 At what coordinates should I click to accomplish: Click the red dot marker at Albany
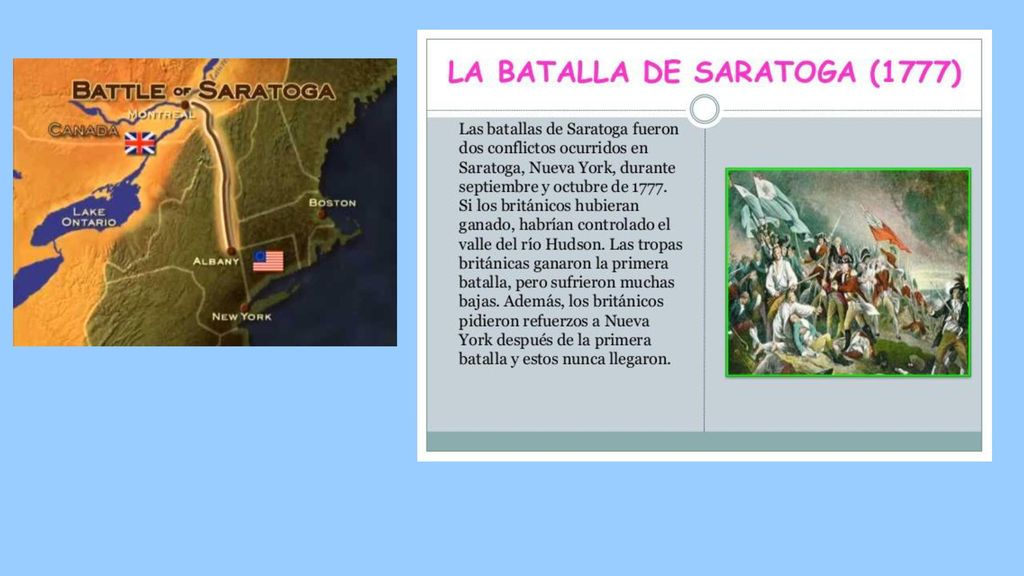pos(231,251)
